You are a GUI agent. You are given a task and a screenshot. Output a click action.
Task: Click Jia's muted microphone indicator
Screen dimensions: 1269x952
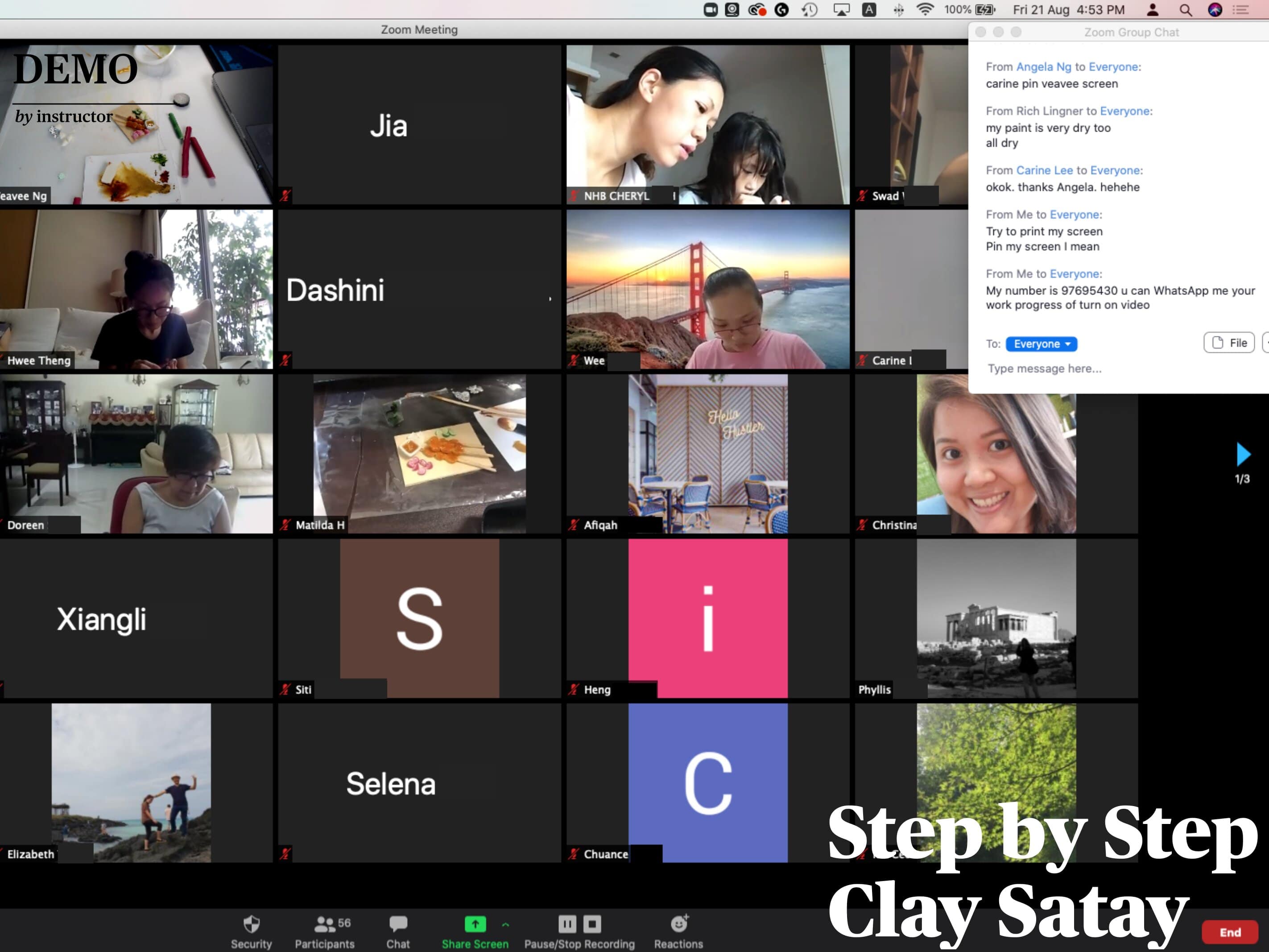(285, 196)
